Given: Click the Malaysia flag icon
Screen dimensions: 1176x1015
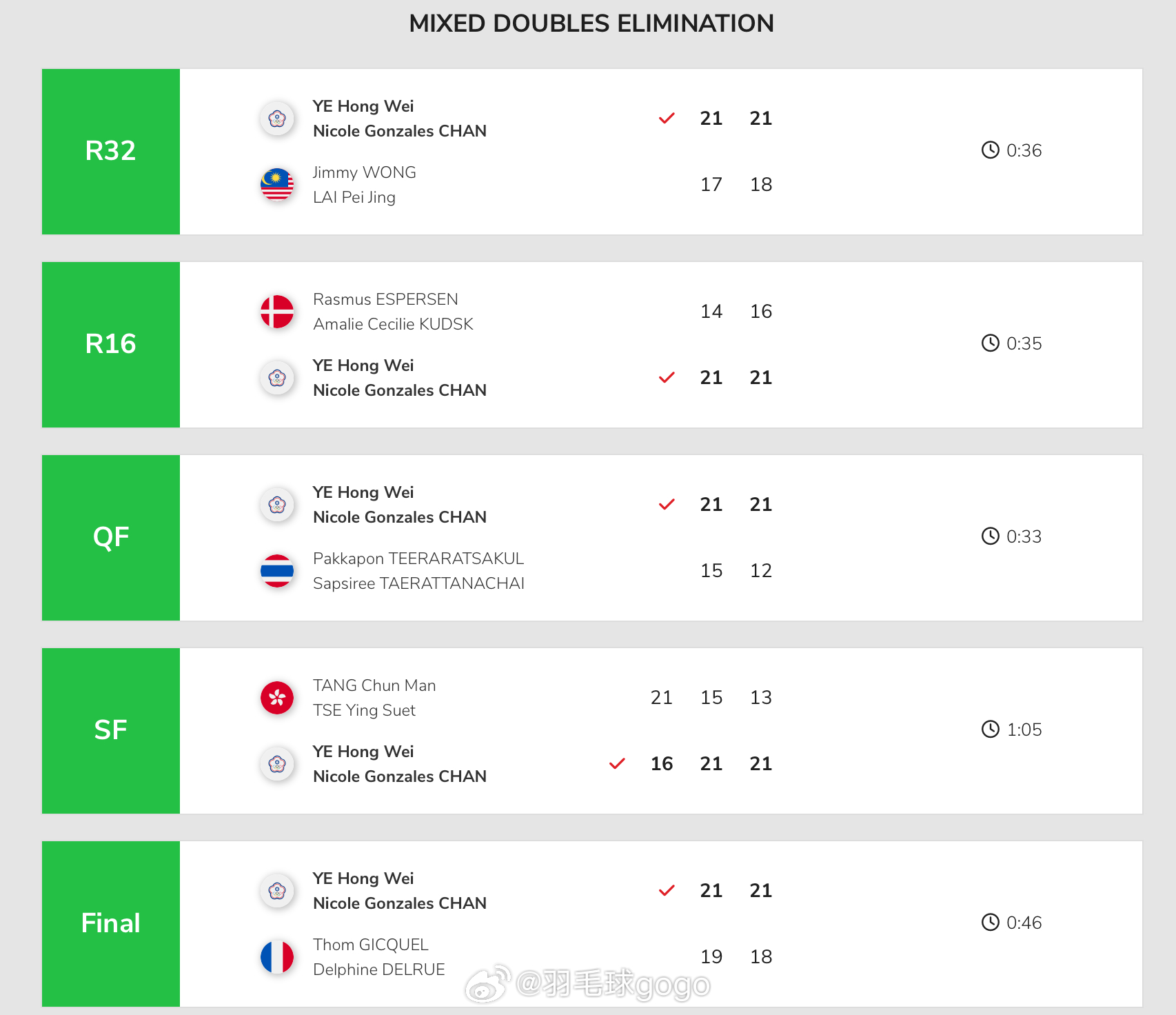Looking at the screenshot, I should click(x=277, y=185).
